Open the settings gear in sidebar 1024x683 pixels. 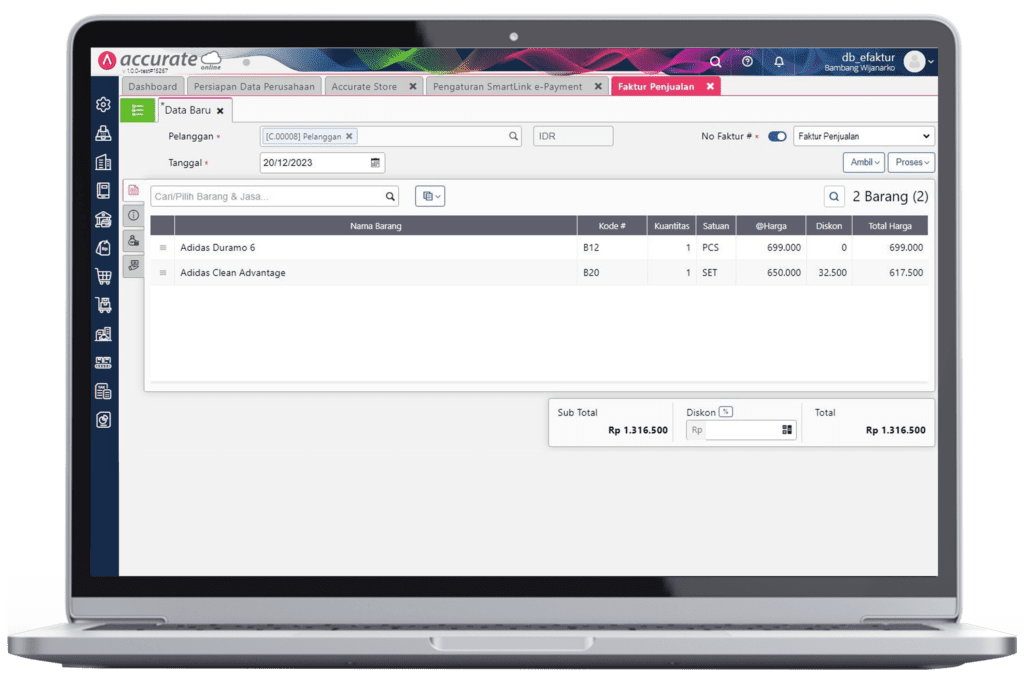click(103, 104)
